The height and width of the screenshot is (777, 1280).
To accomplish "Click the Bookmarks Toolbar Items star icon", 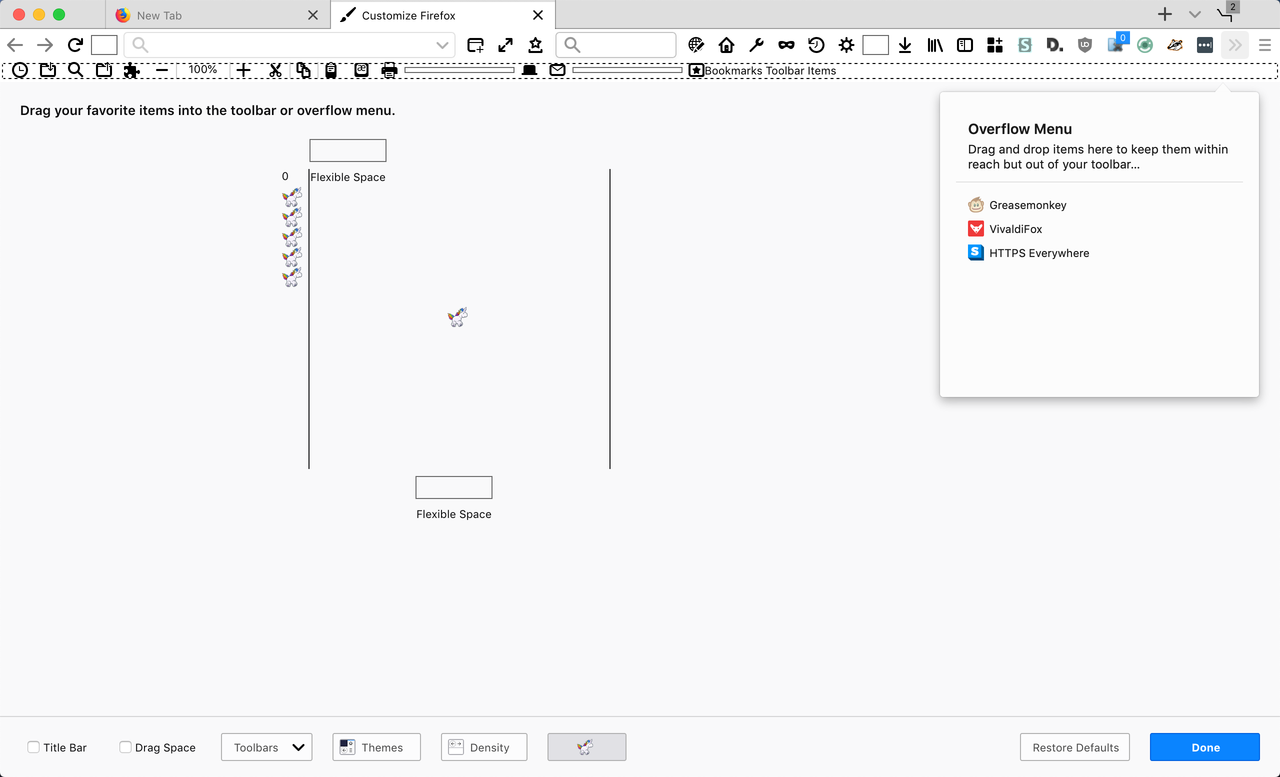I will point(696,70).
